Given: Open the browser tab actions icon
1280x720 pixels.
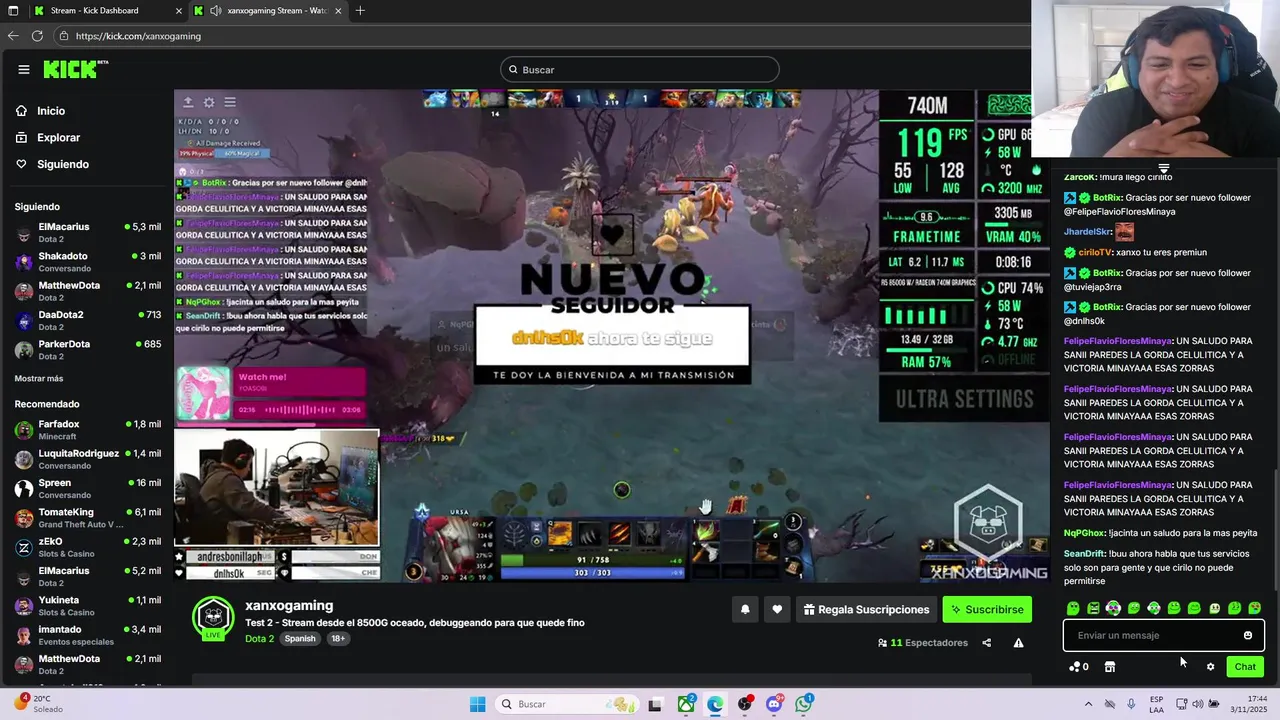Looking at the screenshot, I should (x=13, y=10).
